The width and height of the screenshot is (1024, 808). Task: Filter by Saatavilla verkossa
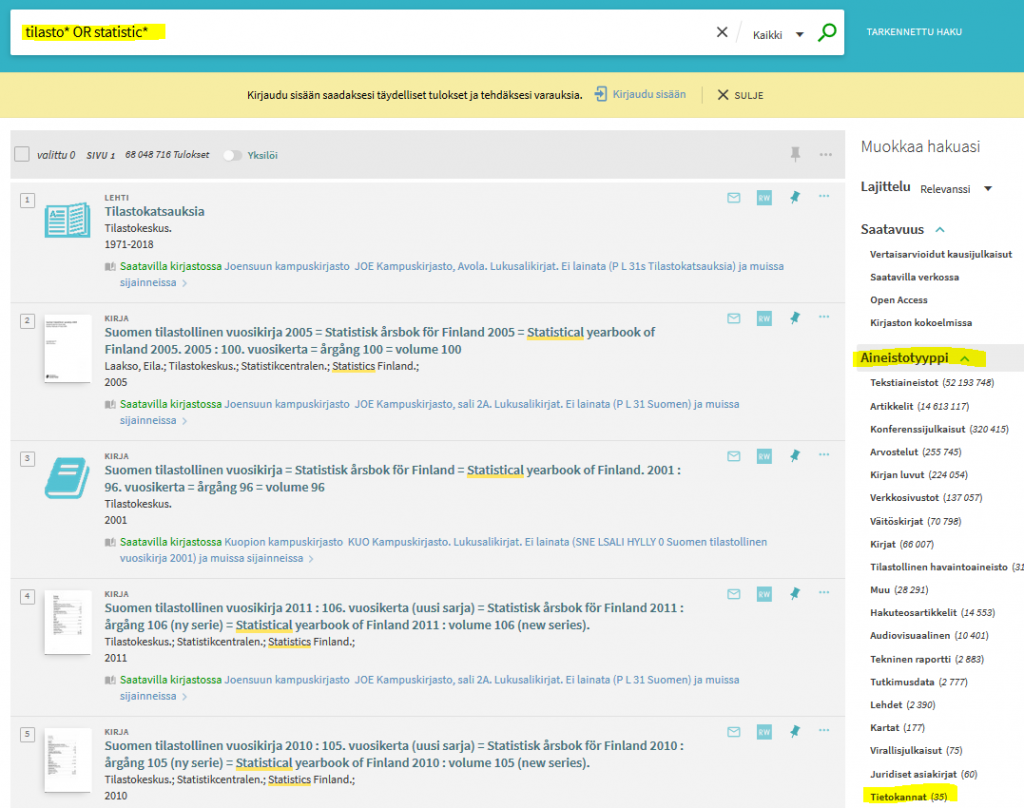[x=914, y=277]
